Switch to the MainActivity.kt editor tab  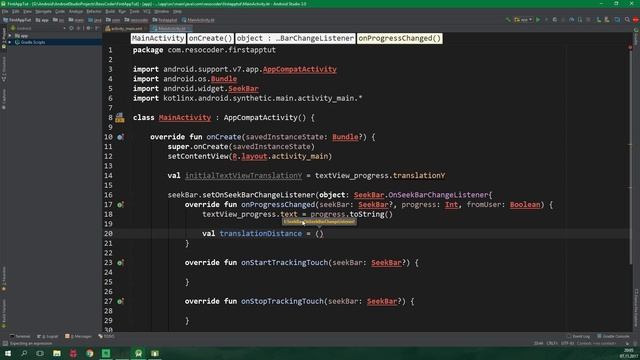(x=171, y=29)
